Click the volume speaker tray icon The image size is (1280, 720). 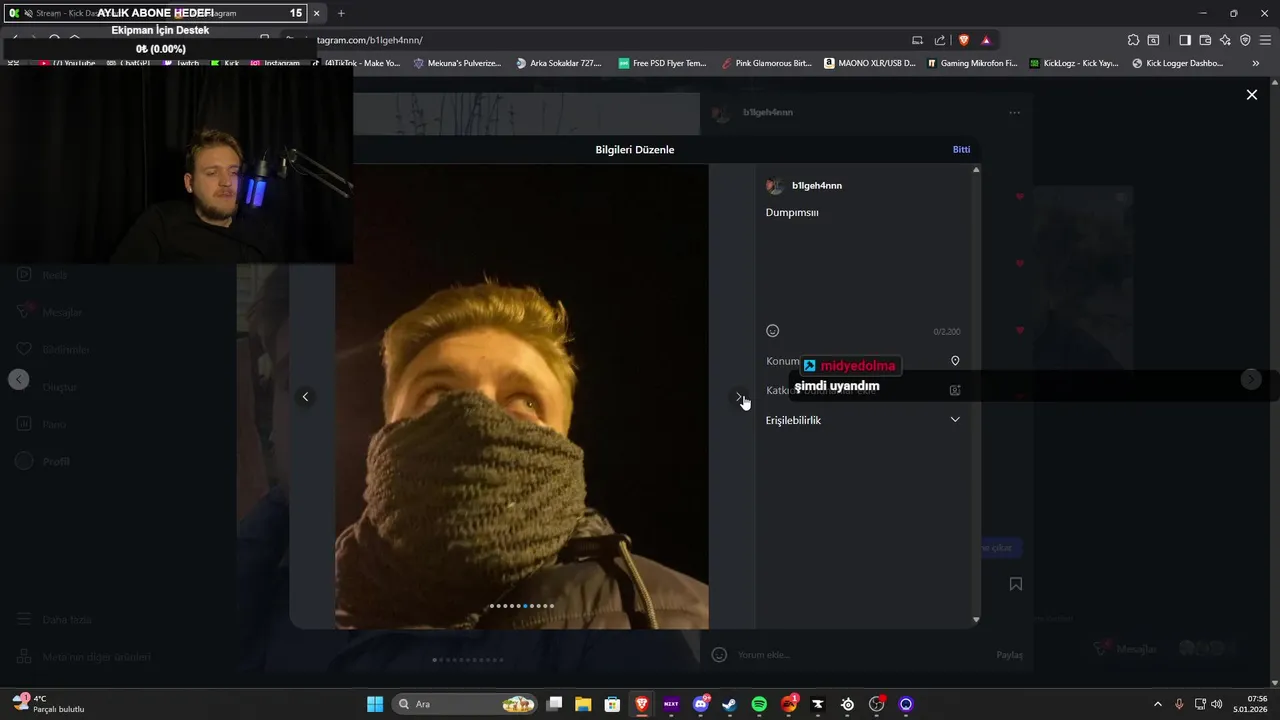pyautogui.click(x=1217, y=704)
